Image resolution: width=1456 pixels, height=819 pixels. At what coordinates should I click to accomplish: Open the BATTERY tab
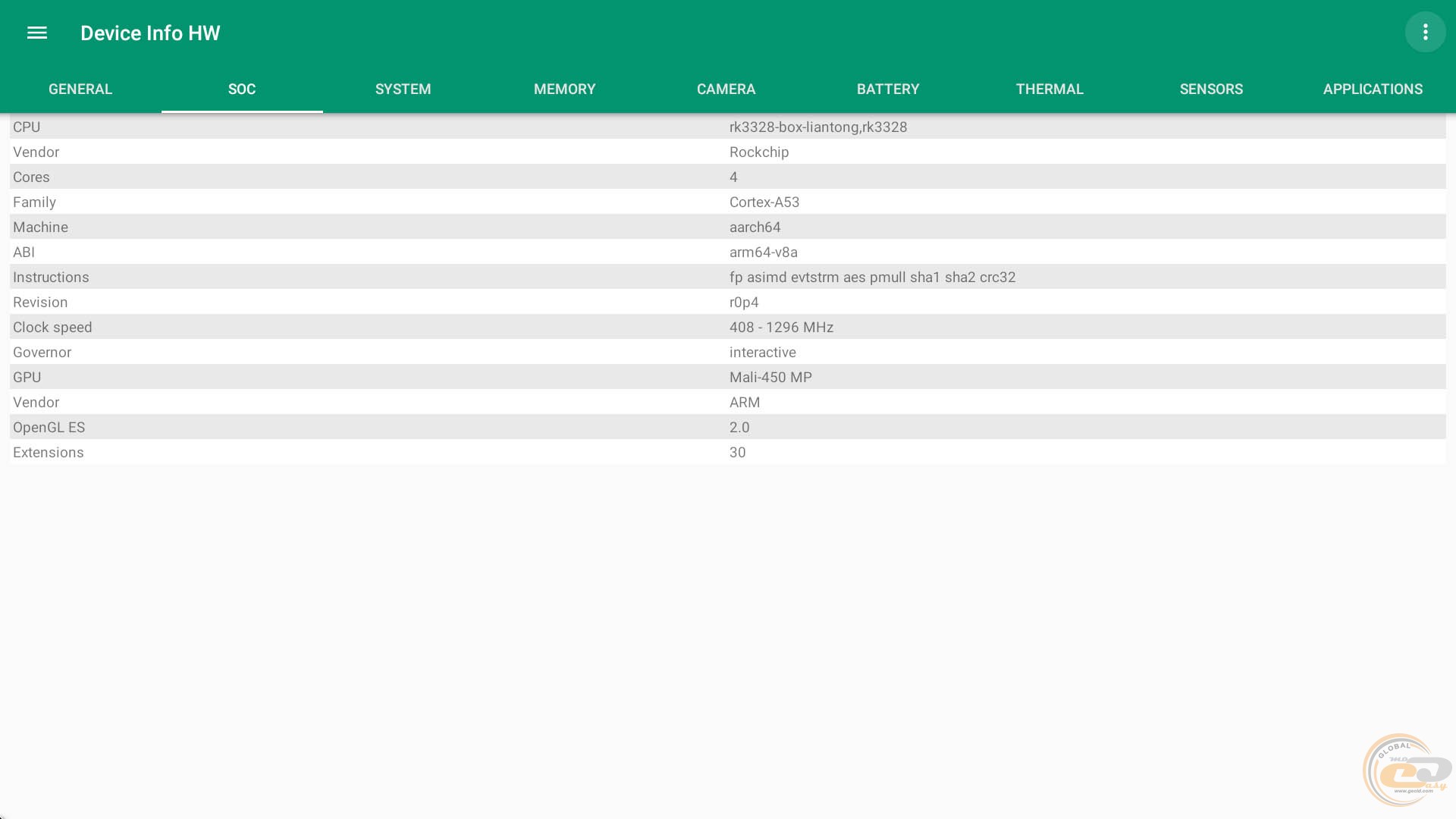click(x=887, y=89)
